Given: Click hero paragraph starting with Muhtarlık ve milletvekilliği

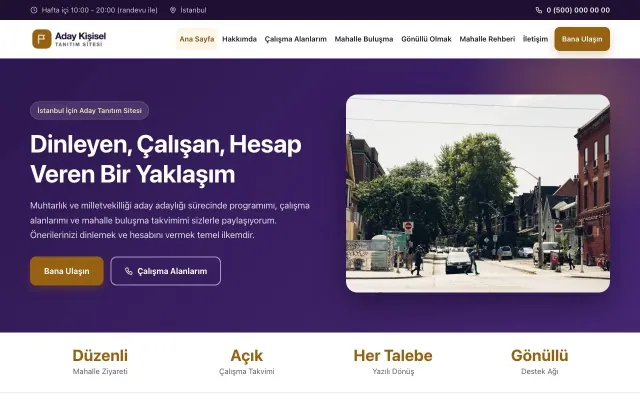Looking at the screenshot, I should (x=170, y=220).
